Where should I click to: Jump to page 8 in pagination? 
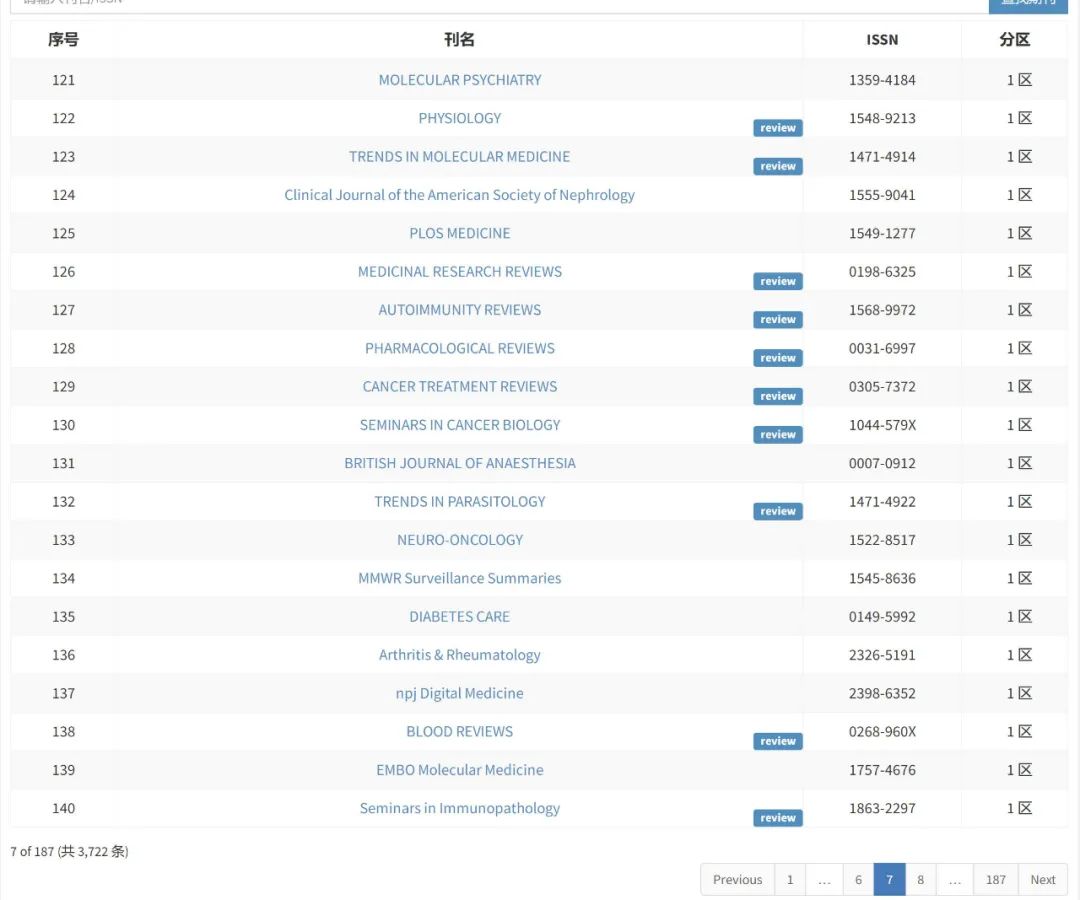pos(920,880)
